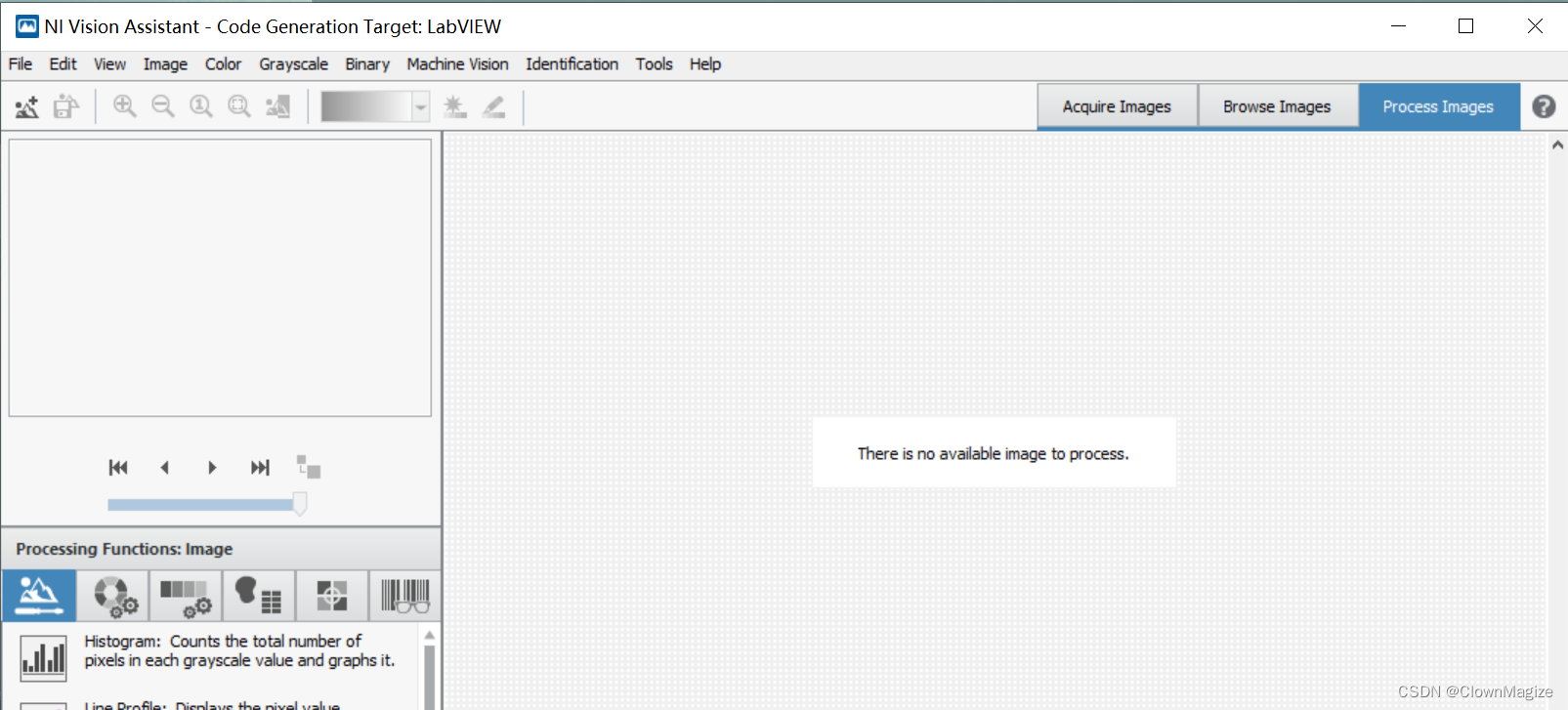
Task: Open the Binary menu
Action: click(x=367, y=64)
